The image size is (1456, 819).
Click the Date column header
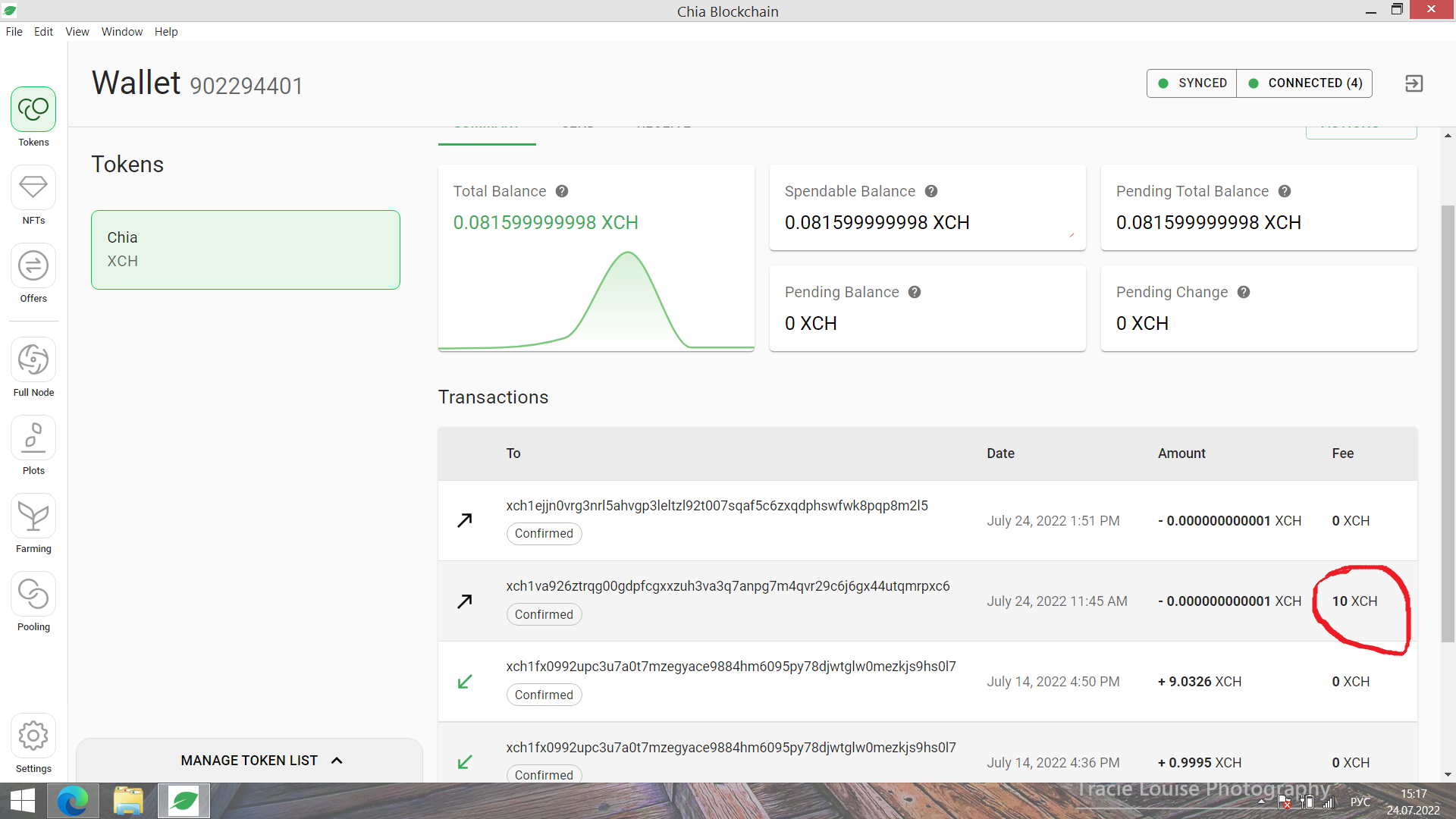click(1000, 453)
